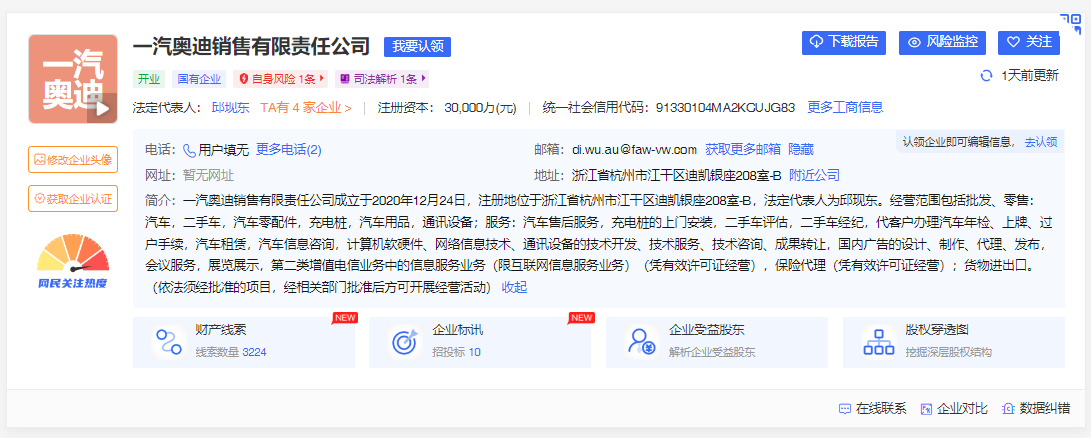Click 隐藏 to hide email

click(x=801, y=149)
